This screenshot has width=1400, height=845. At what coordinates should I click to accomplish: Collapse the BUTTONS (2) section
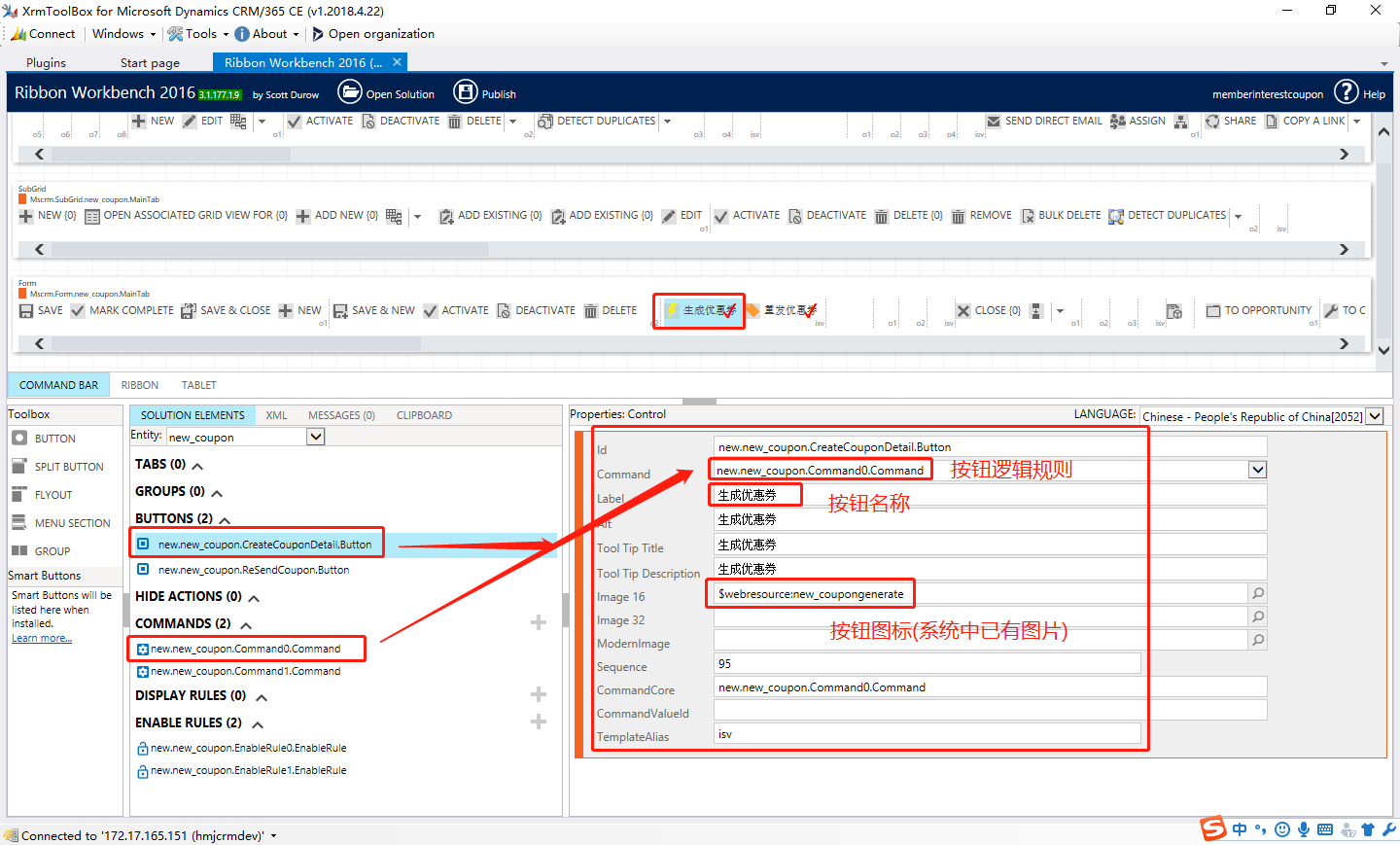pos(225,521)
